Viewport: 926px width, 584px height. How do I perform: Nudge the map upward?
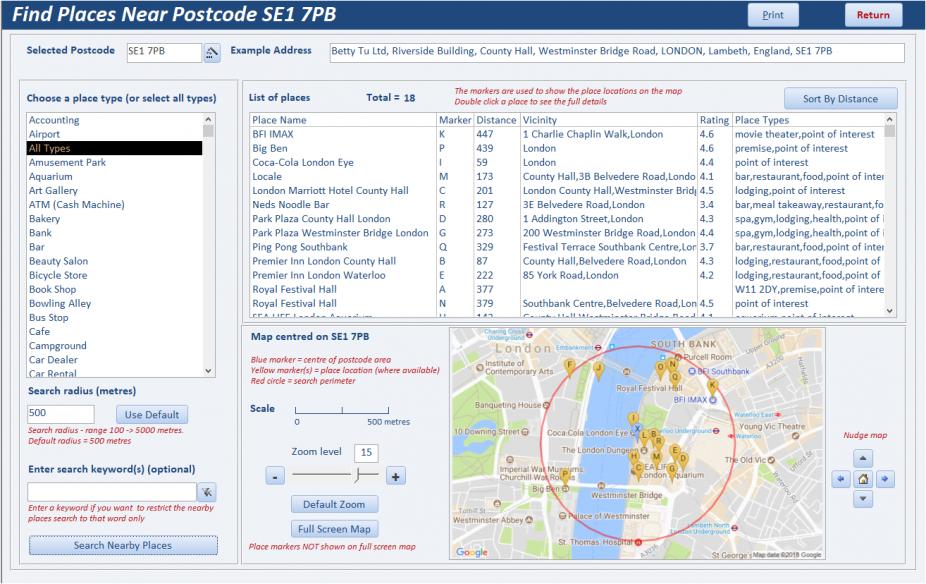coord(864,459)
